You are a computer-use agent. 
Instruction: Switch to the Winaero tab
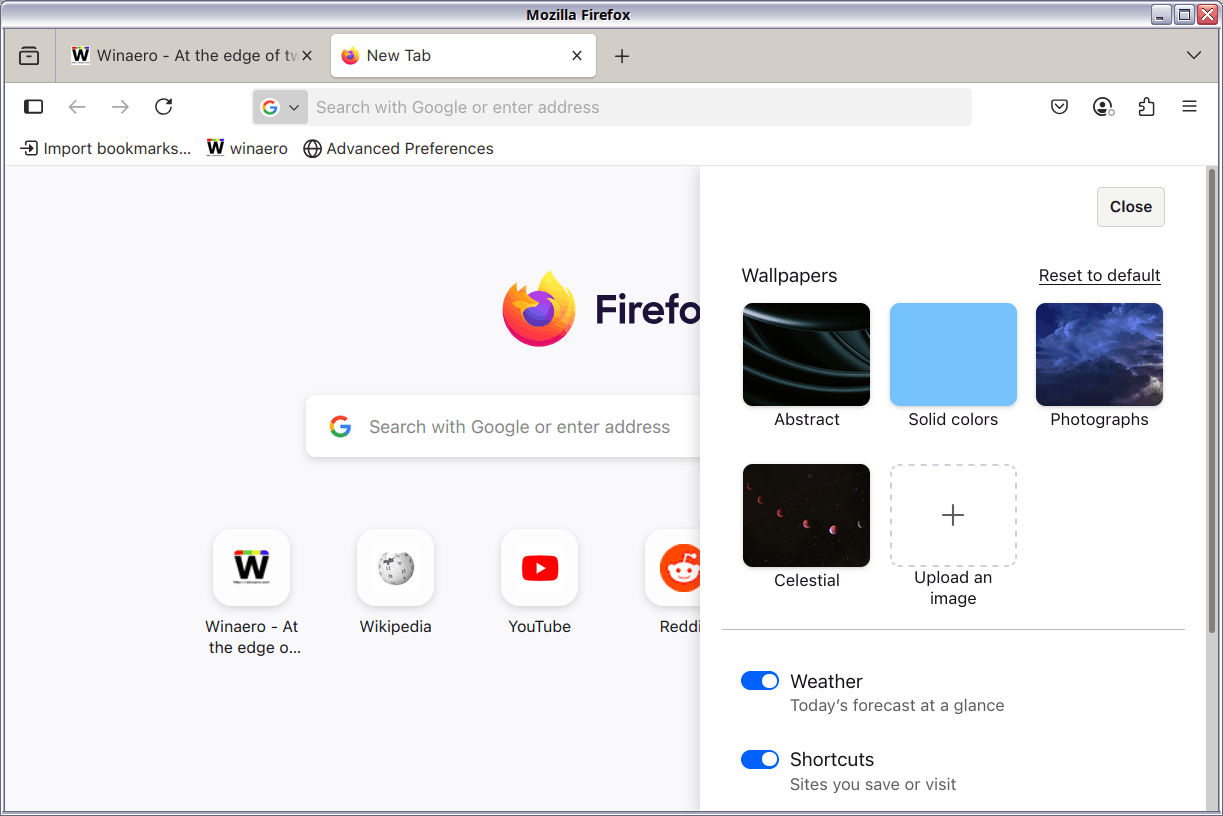coord(185,56)
